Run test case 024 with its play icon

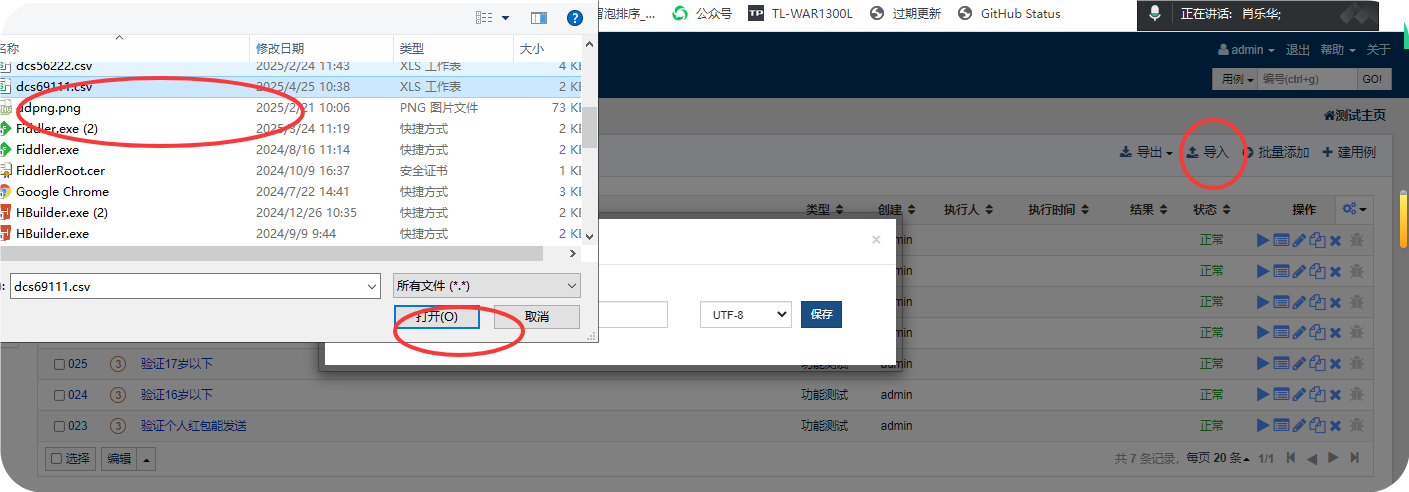pos(1262,395)
